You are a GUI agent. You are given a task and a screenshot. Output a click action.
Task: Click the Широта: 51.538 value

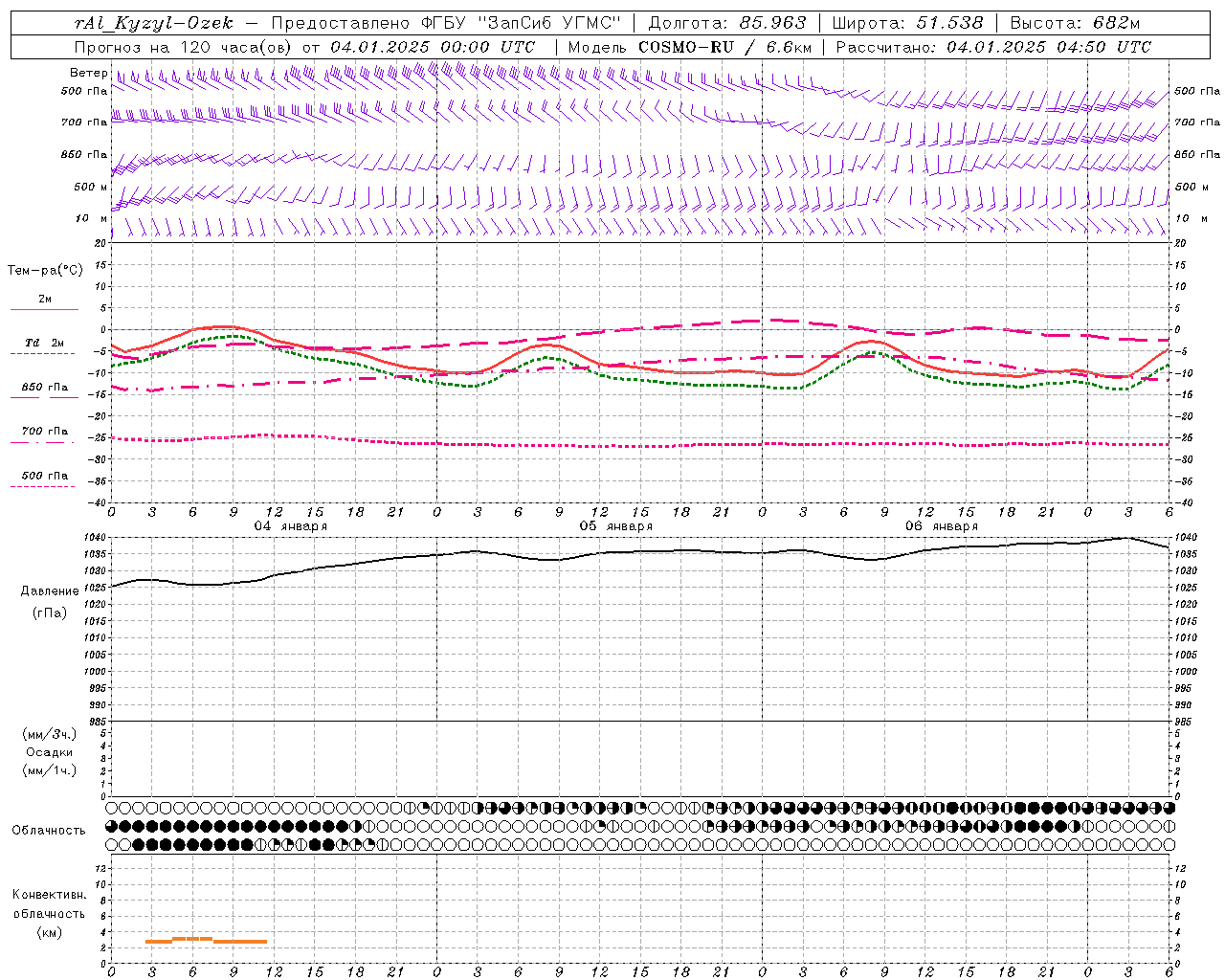[x=907, y=23]
